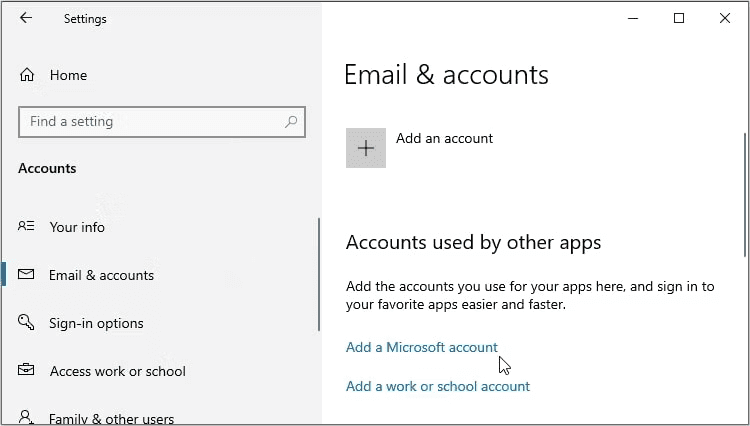Viewport: 750px width, 426px height.
Task: Open Family & other users section
Action: (111, 419)
